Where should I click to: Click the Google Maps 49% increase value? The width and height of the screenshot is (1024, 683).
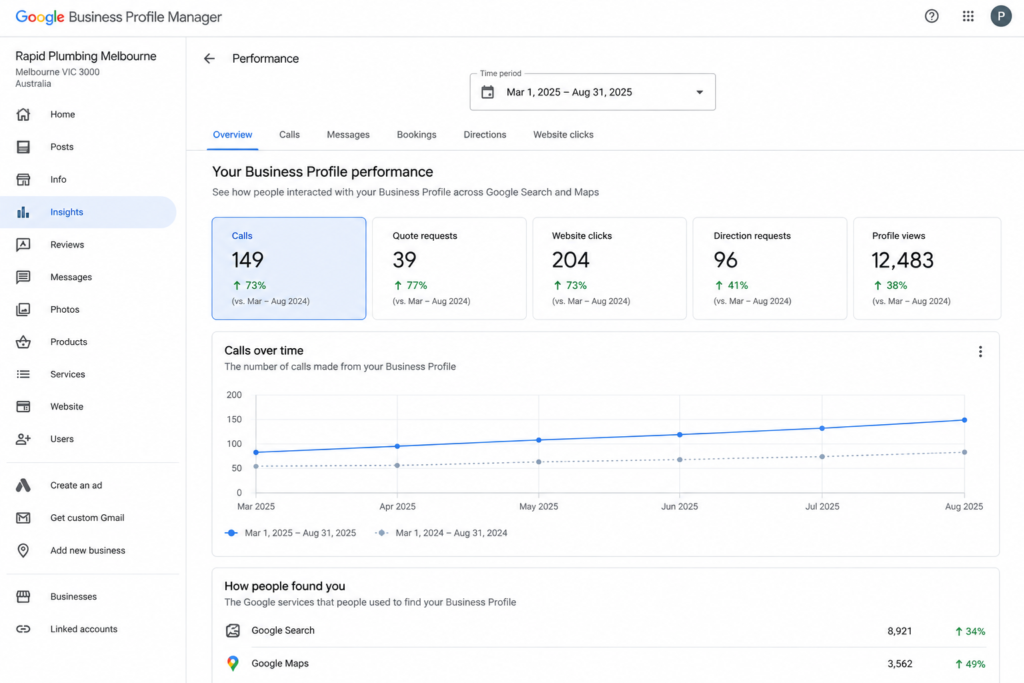coord(970,664)
